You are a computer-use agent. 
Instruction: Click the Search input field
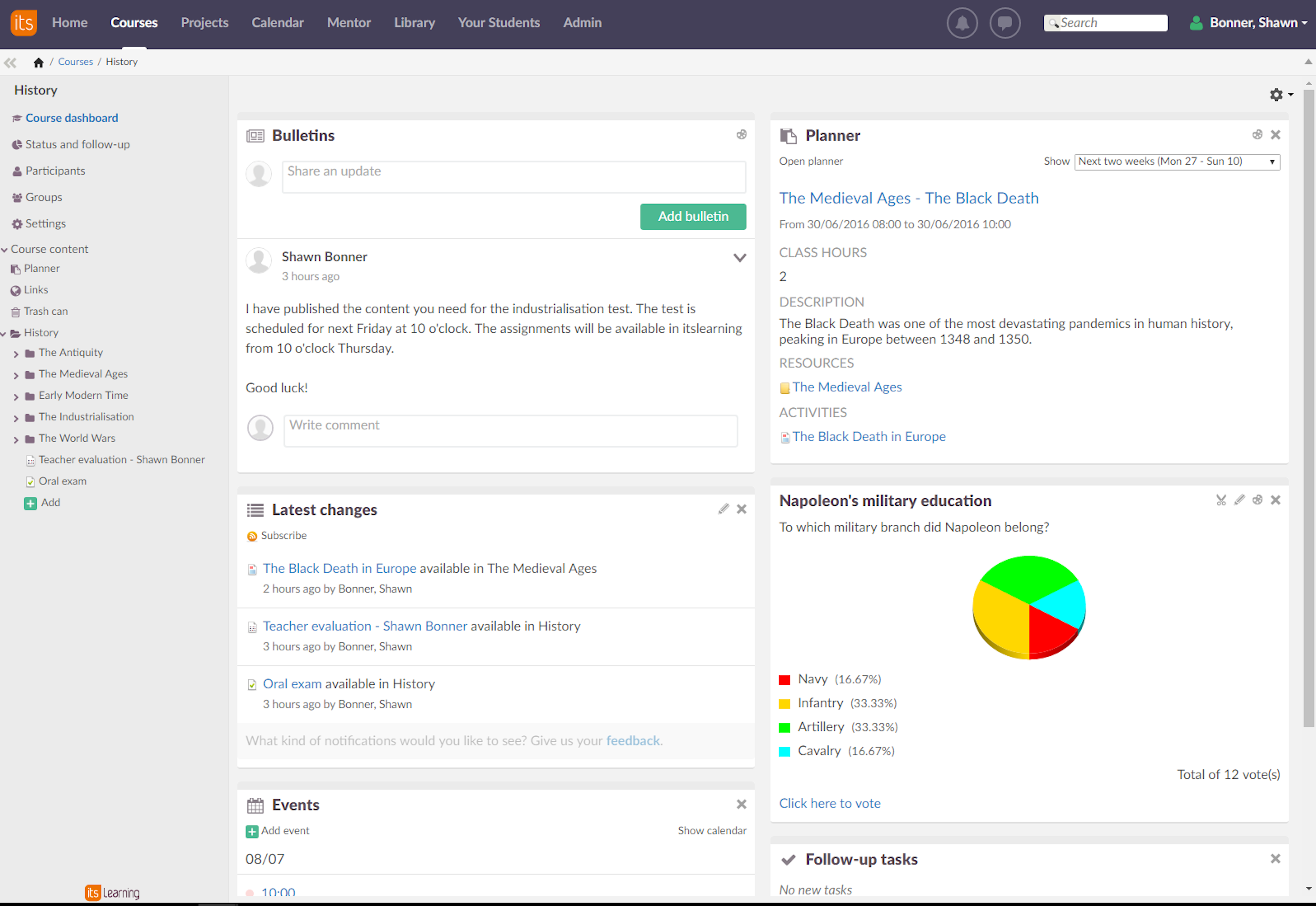pyautogui.click(x=1112, y=23)
